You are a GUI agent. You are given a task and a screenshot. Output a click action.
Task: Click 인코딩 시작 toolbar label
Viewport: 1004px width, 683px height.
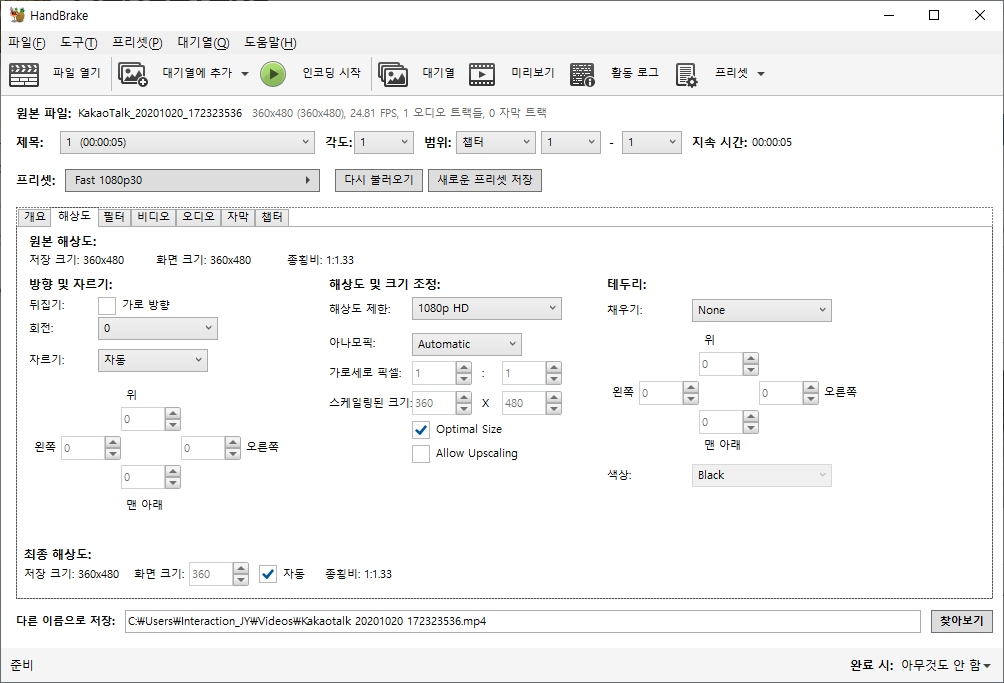[x=331, y=74]
